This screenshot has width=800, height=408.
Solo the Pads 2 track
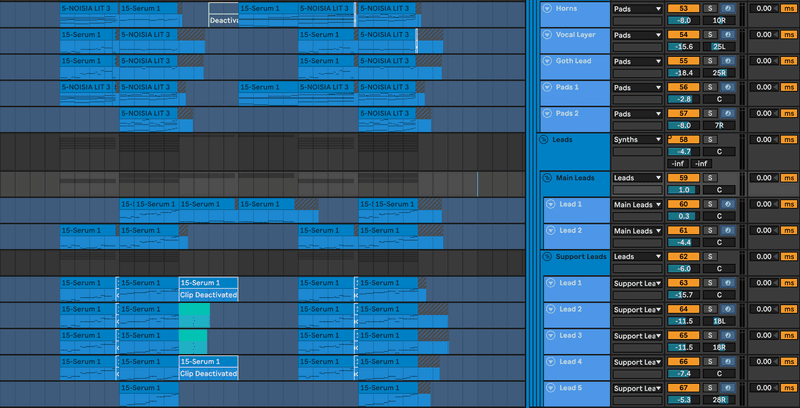click(710, 113)
